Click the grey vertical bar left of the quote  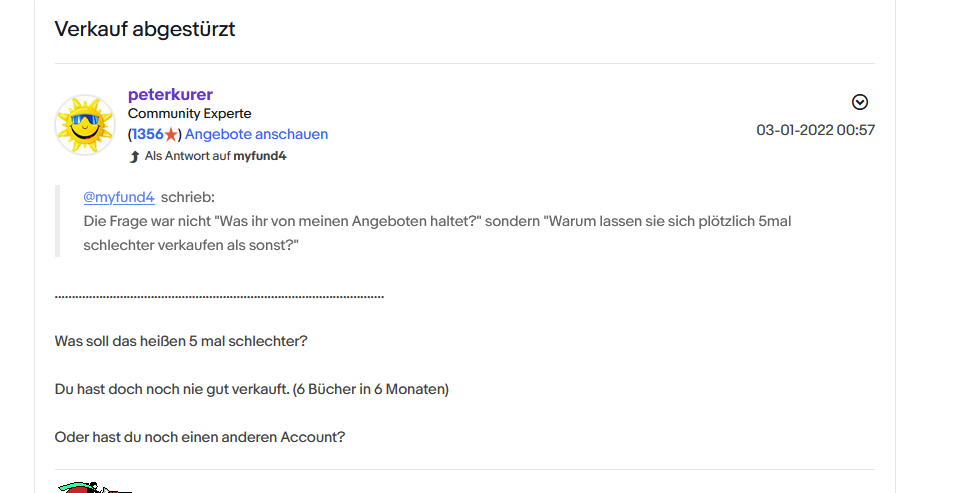coord(58,221)
